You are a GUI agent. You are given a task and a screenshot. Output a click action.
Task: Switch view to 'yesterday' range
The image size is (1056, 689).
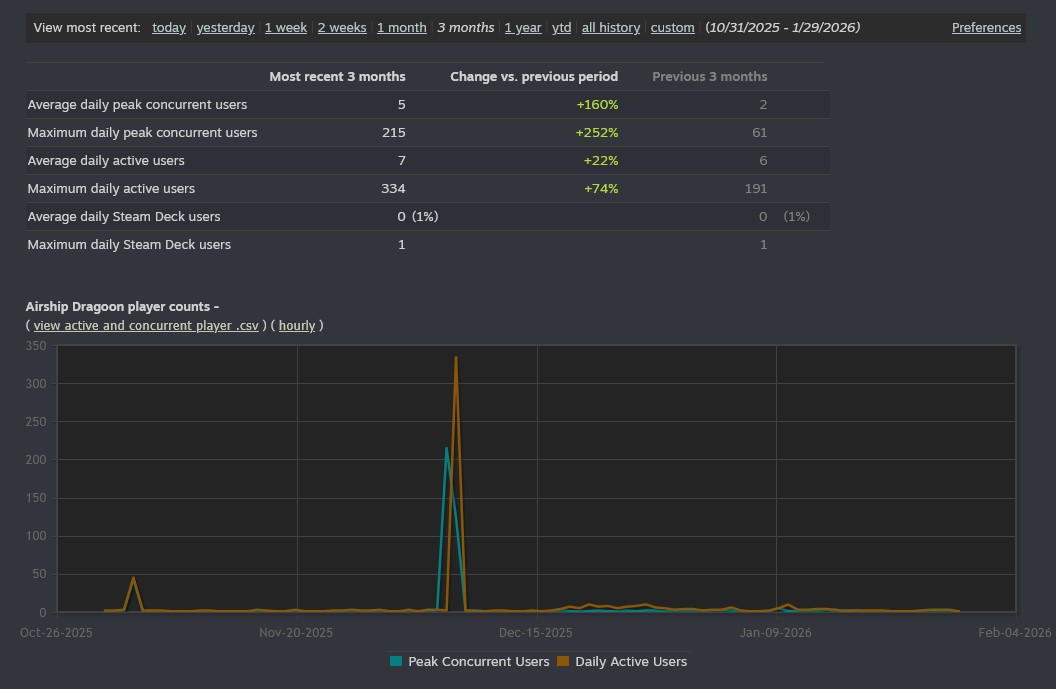(225, 28)
